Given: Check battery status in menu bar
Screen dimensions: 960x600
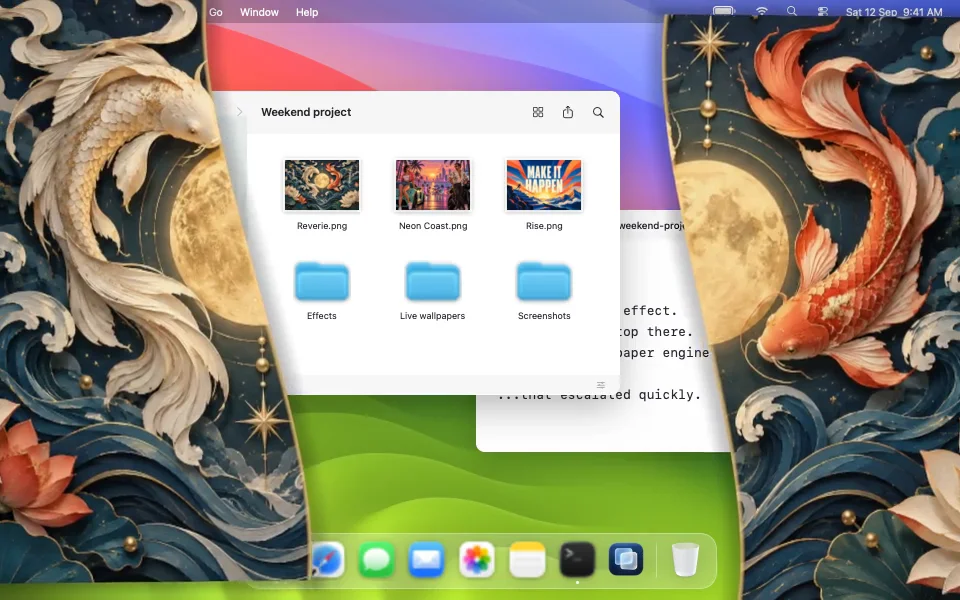Looking at the screenshot, I should [724, 11].
